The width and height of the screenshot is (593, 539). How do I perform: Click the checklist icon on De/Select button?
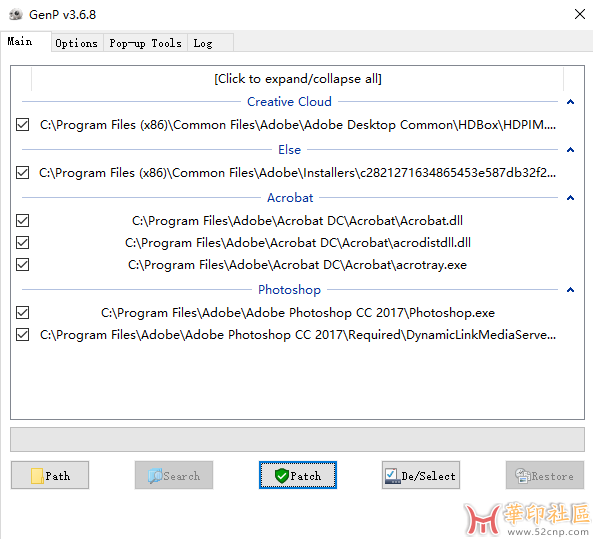point(392,476)
